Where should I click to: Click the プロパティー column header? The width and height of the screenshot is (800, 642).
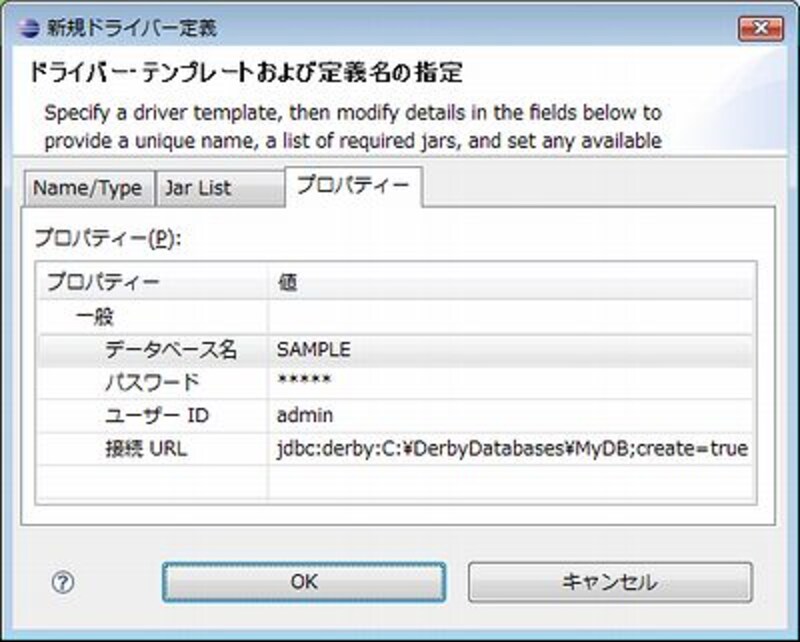click(103, 283)
